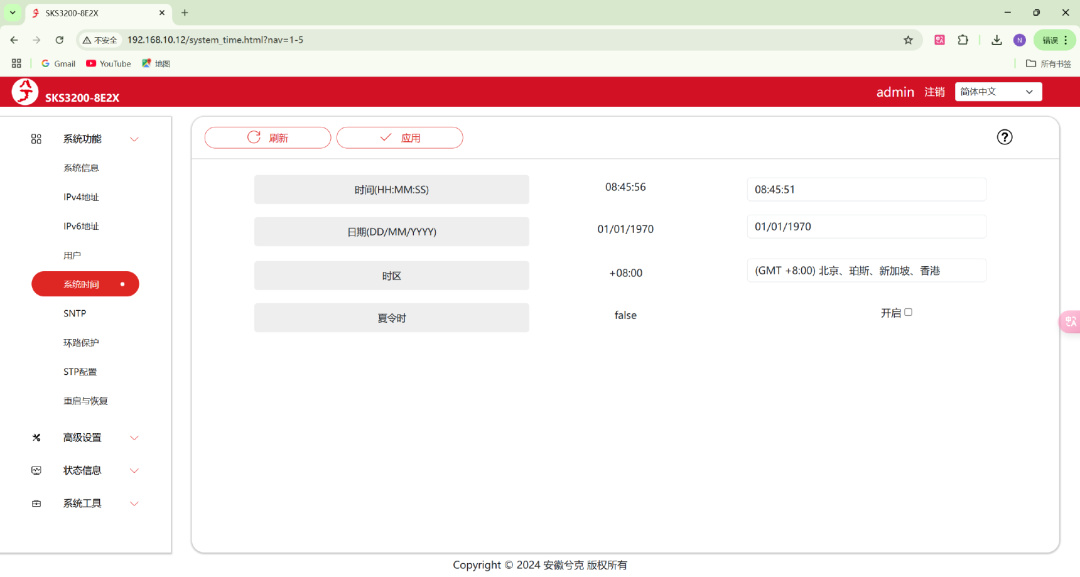Click the date input field showing 01/01/1970
Screen dimensions: 1080x577
tap(866, 227)
